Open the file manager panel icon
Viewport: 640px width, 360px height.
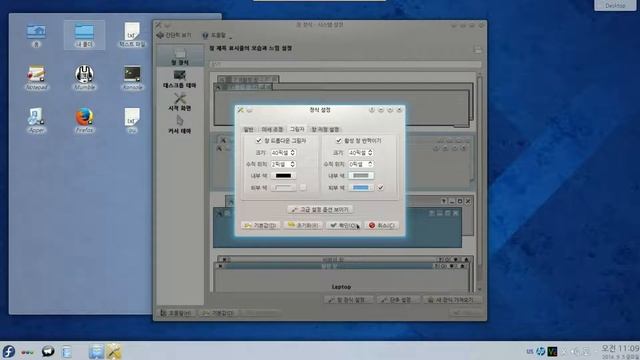point(67,352)
